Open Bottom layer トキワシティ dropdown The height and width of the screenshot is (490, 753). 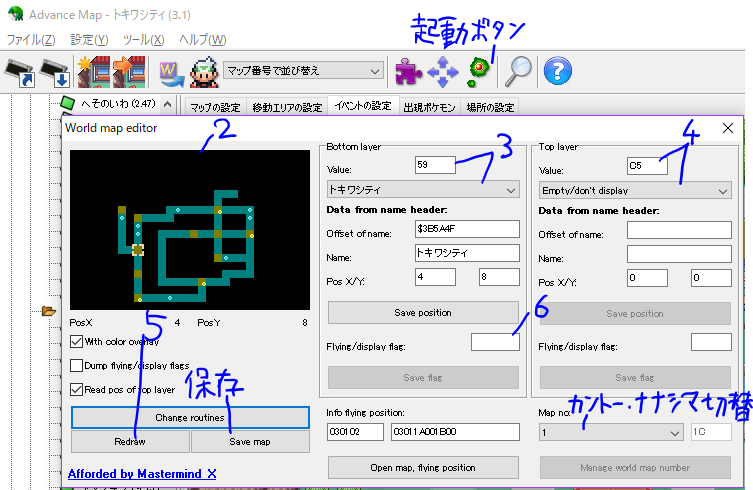423,190
